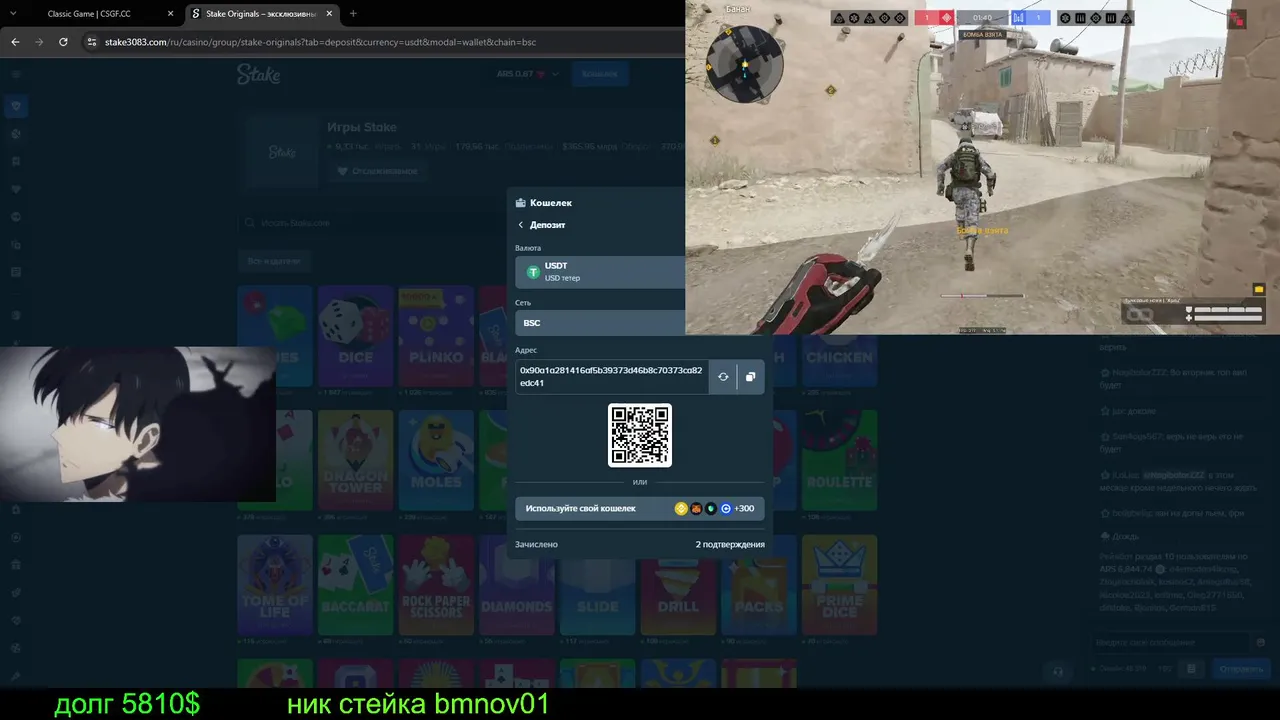Click the MetaMask fox wallet icon
Screen dimensions: 1280x720
coord(697,508)
